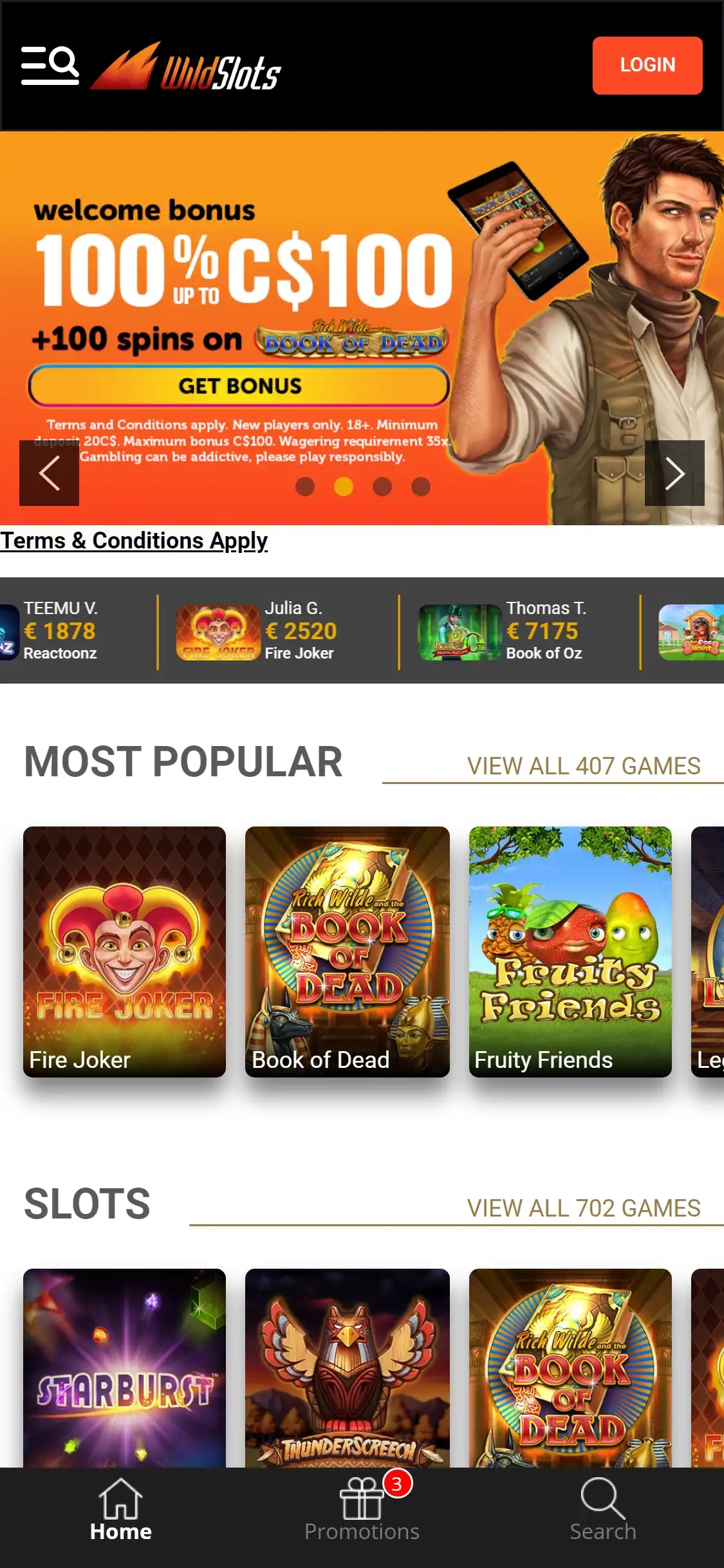Image resolution: width=724 pixels, height=1568 pixels.
Task: Expand View All 702 Games
Action: pos(583,1208)
